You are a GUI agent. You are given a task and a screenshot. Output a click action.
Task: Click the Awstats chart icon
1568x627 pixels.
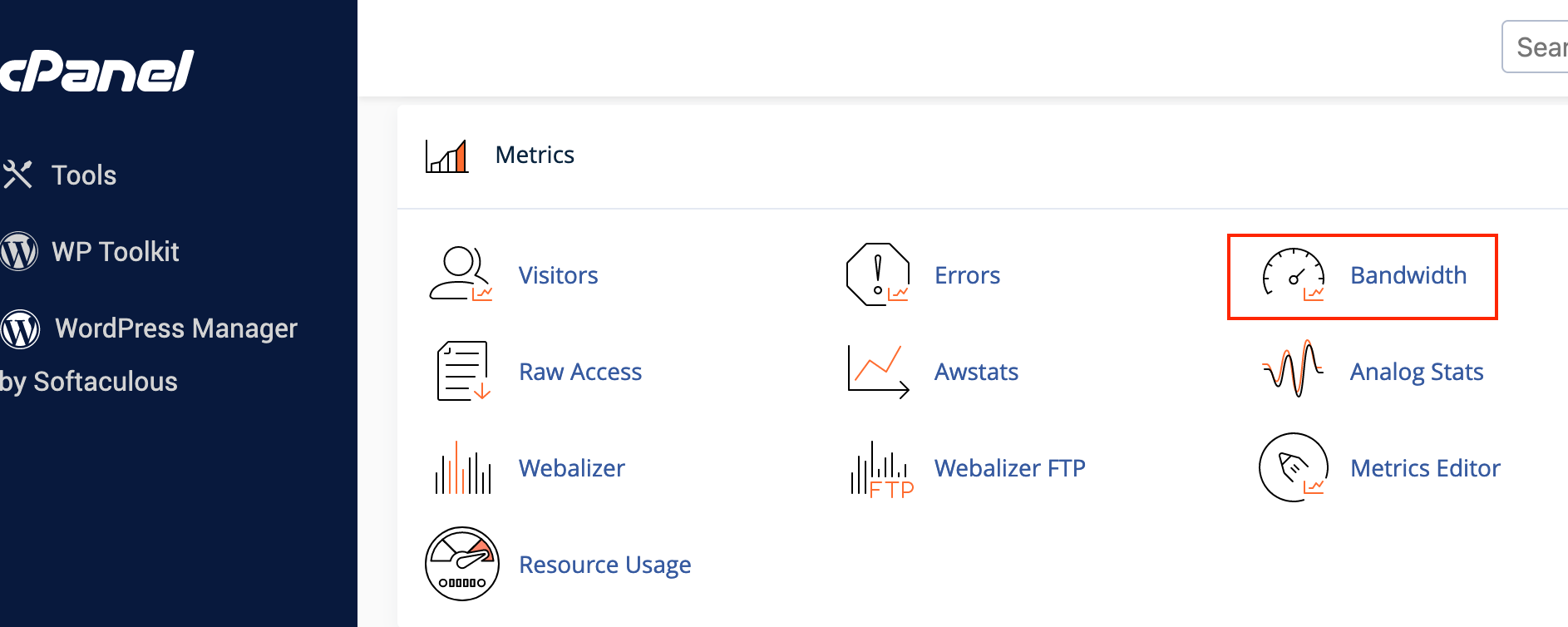point(877,371)
